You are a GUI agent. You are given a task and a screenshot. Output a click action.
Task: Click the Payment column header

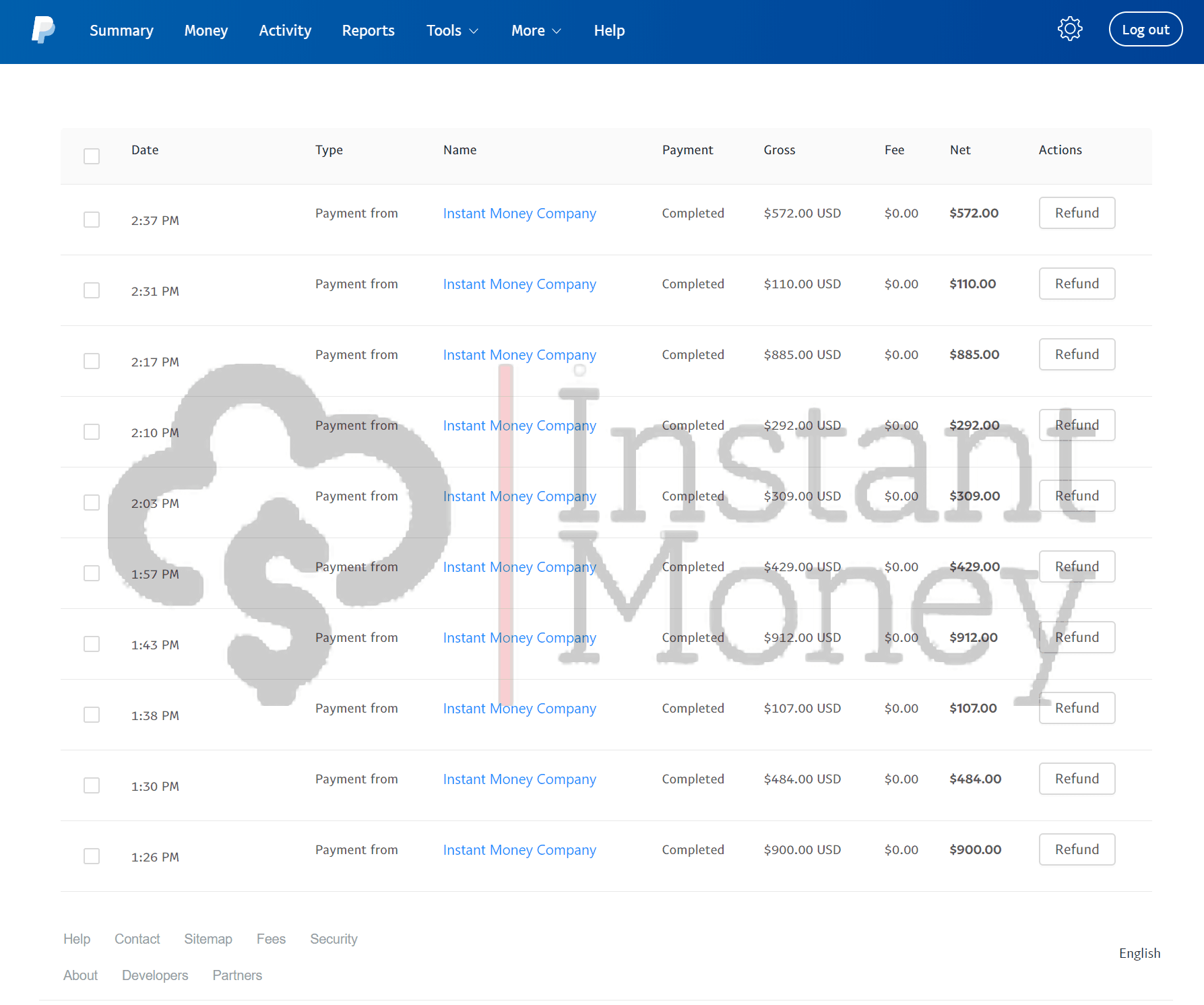point(687,150)
